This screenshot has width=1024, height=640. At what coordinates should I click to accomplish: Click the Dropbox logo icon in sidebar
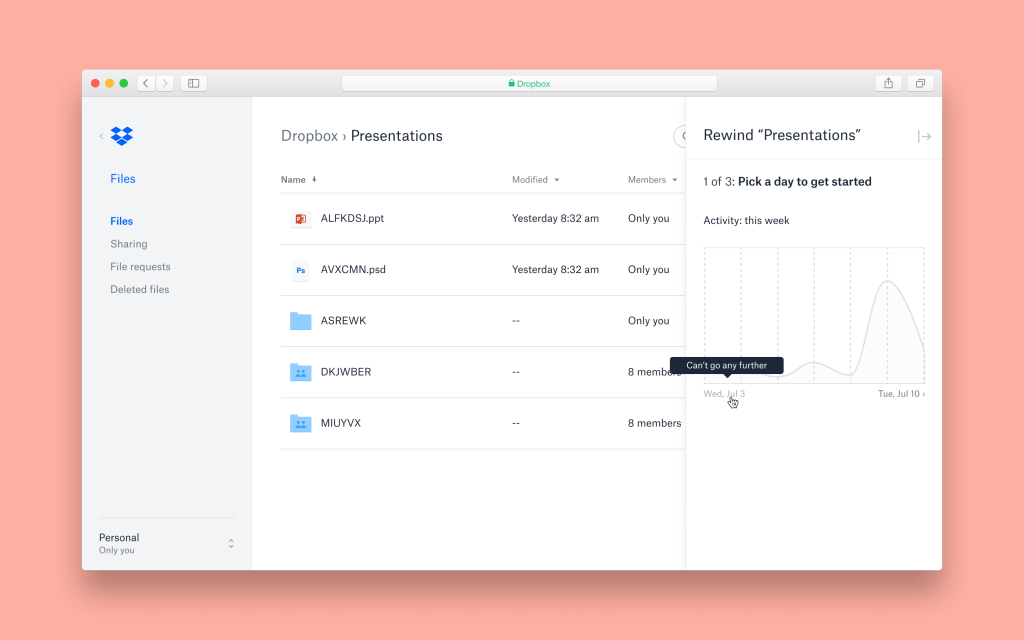[122, 136]
